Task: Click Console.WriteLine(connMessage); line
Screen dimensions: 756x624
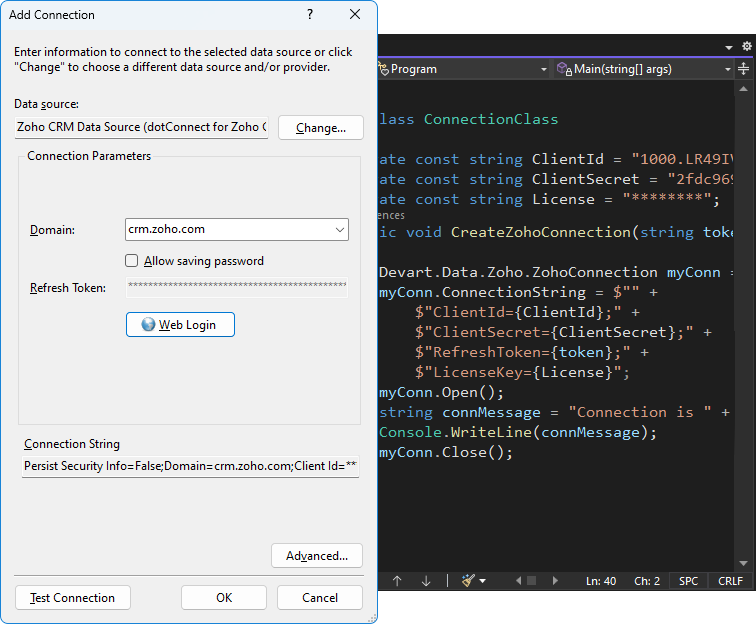Action: [517, 432]
